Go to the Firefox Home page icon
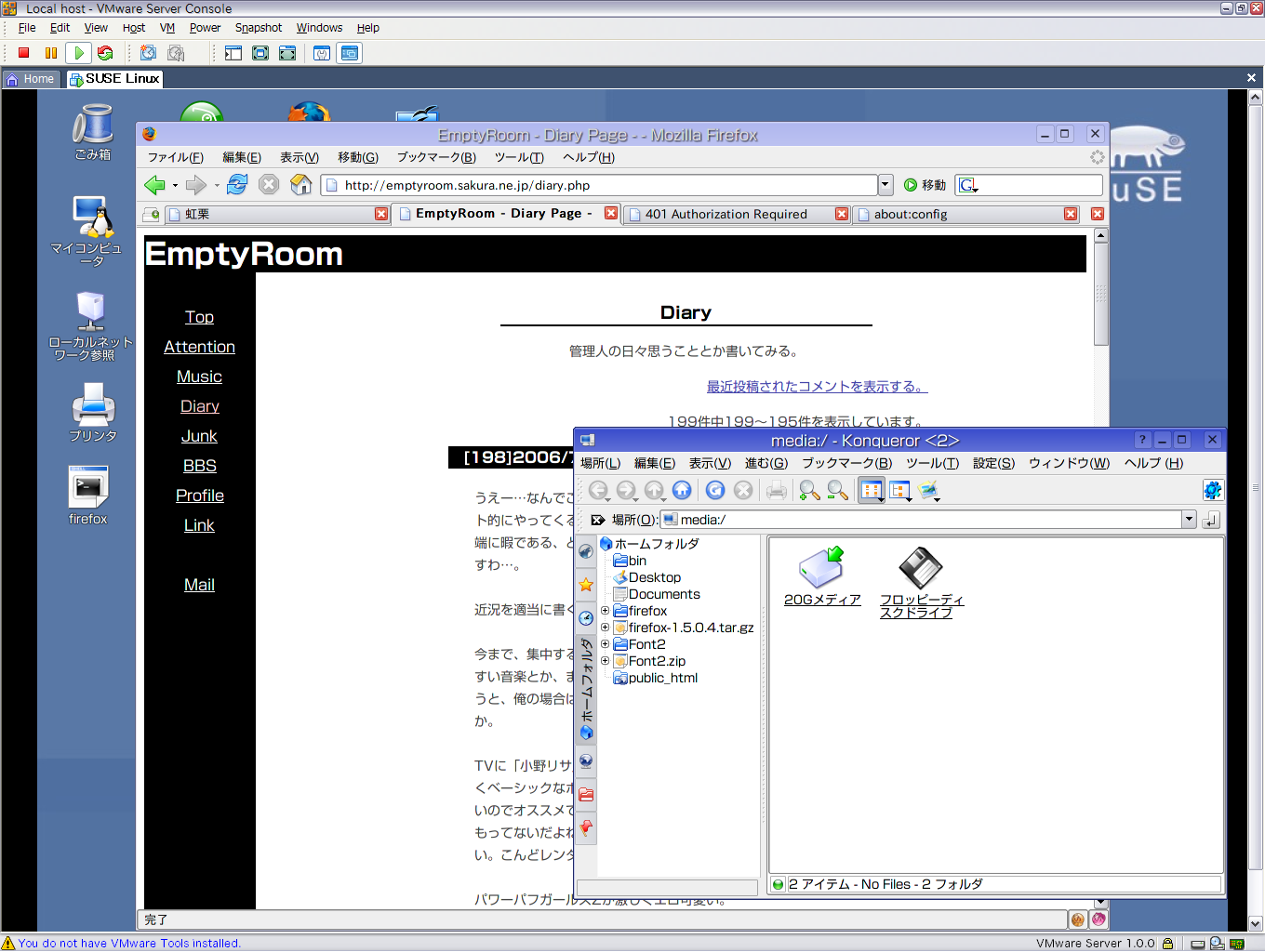 point(300,184)
